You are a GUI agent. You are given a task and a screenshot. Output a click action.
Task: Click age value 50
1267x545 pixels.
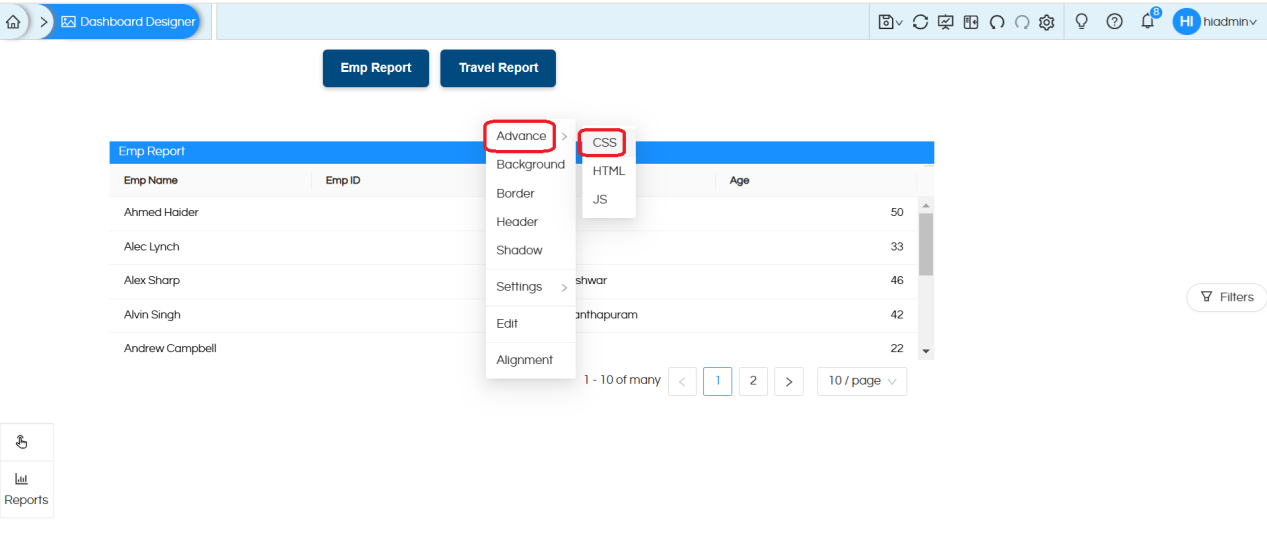[897, 213]
